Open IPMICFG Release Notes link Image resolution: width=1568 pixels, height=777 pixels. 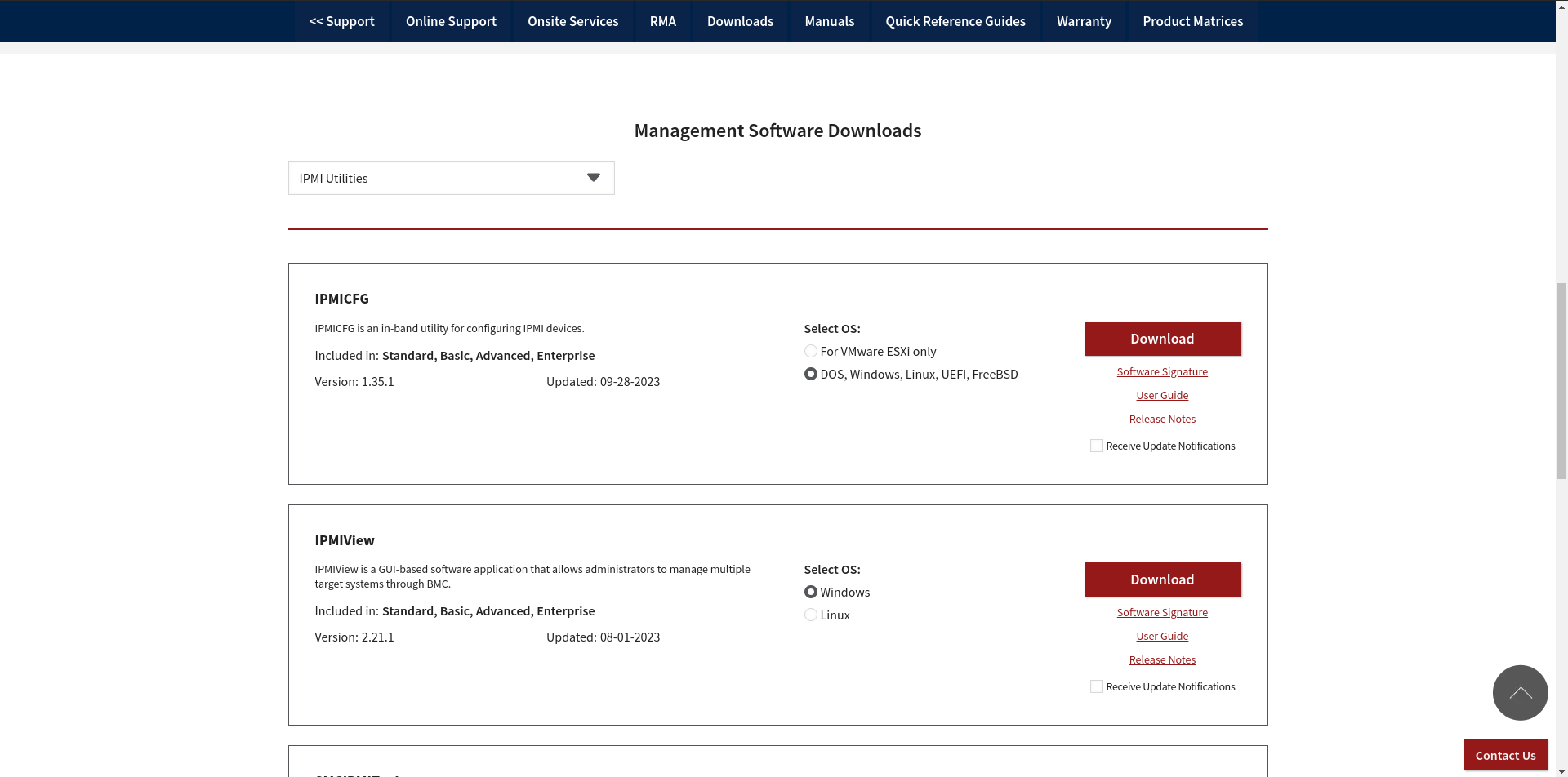pos(1162,419)
